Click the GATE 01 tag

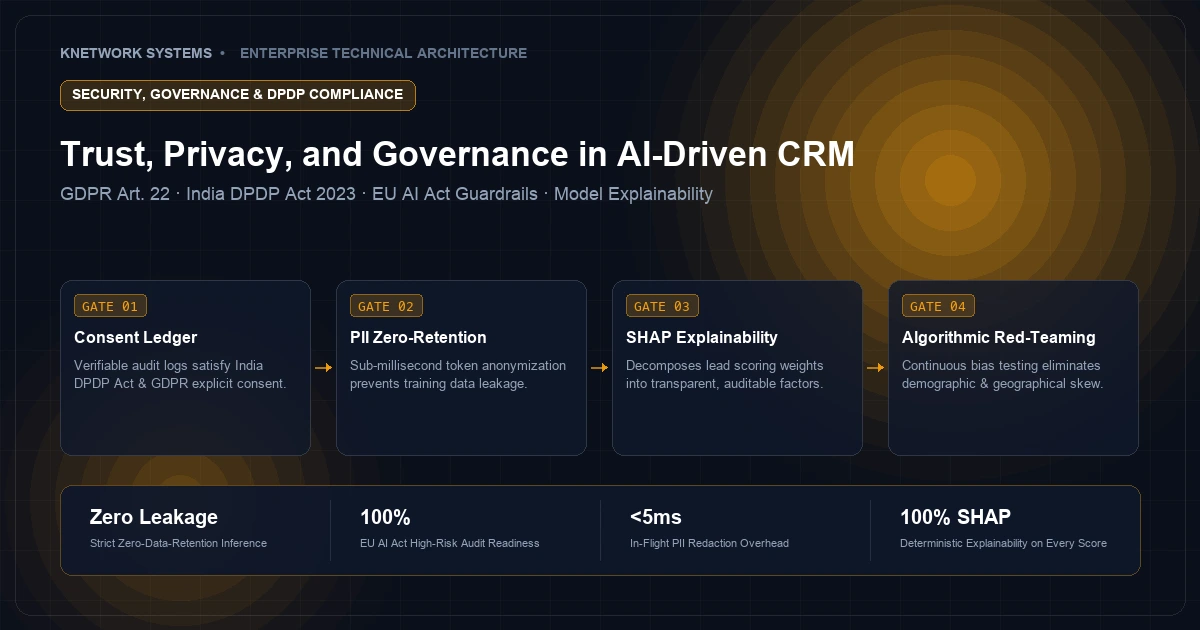[110, 306]
